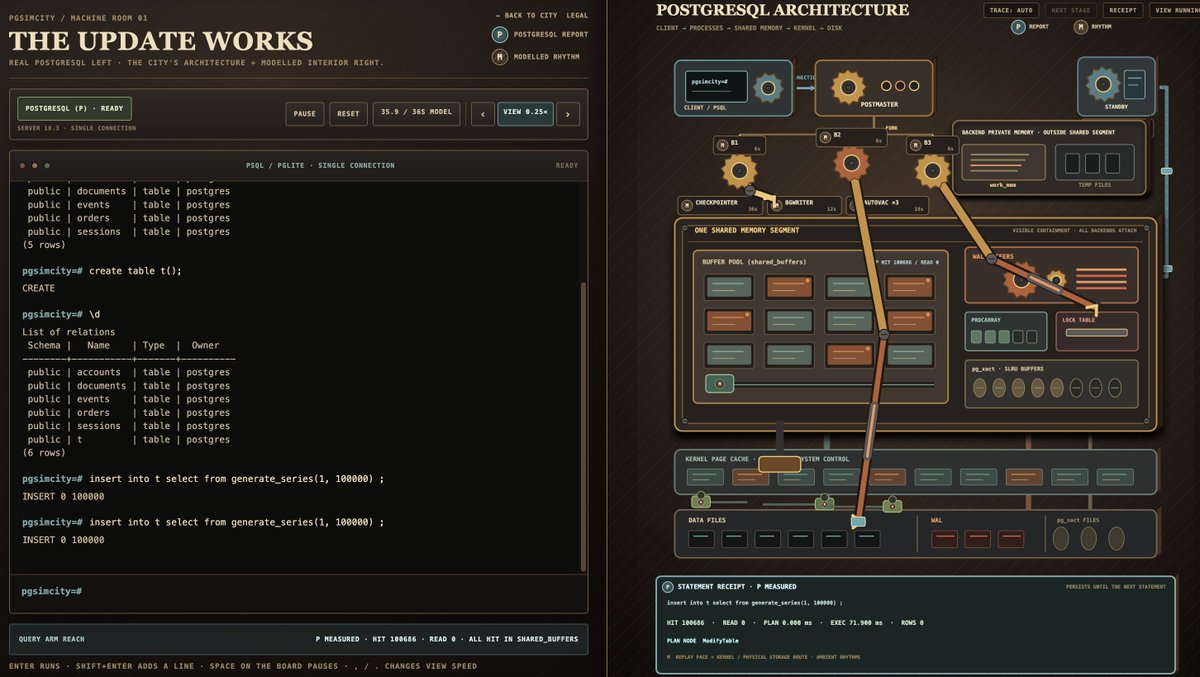Viewport: 1200px width, 677px height.
Task: Click the first WAL file block
Action: [x=945, y=539]
